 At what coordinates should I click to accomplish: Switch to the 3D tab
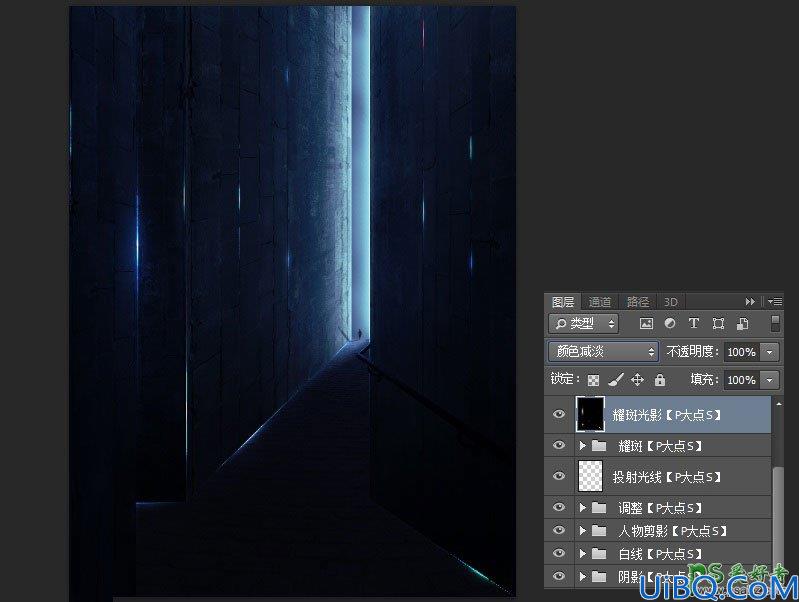[671, 302]
